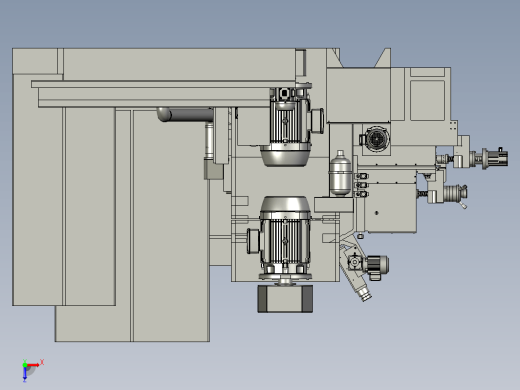Select the base block beneath the lower motor
The height and width of the screenshot is (390, 520).
pyautogui.click(x=285, y=298)
